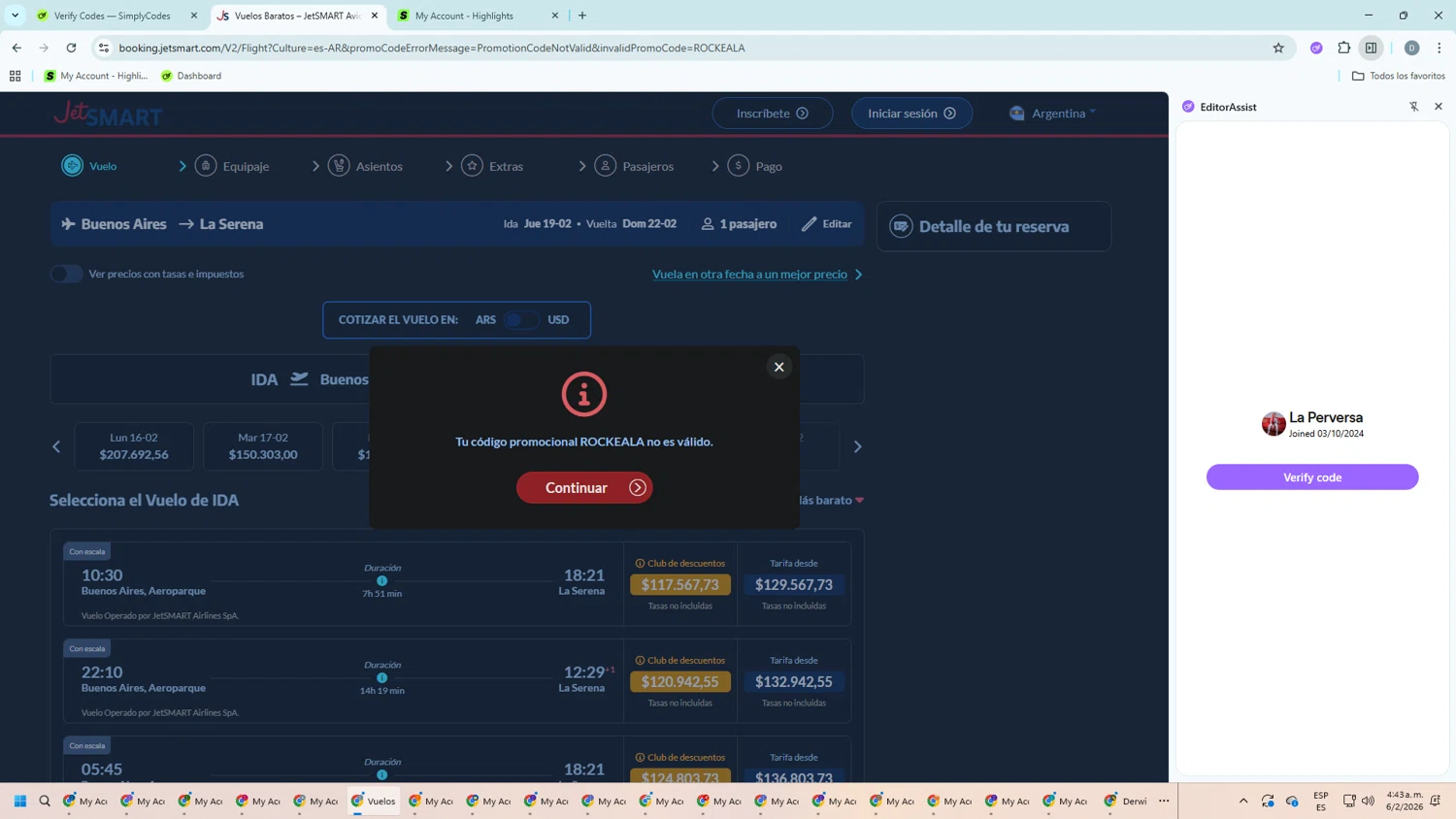Select the Pago dollar icon

tap(739, 166)
